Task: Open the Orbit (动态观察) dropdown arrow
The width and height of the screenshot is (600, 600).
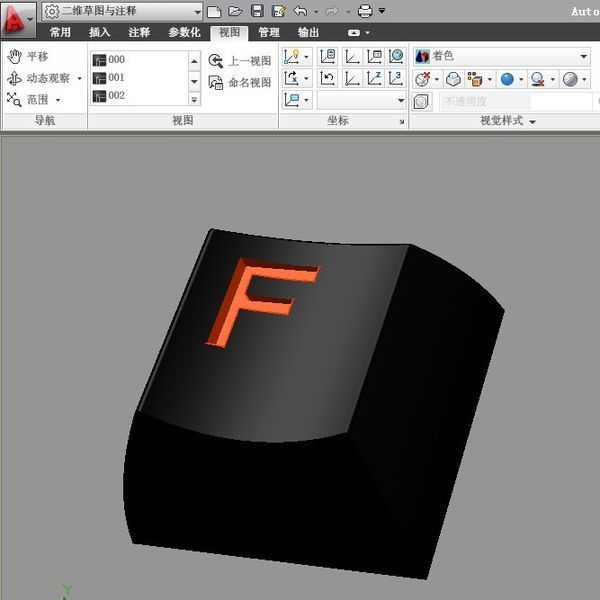Action: point(79,78)
